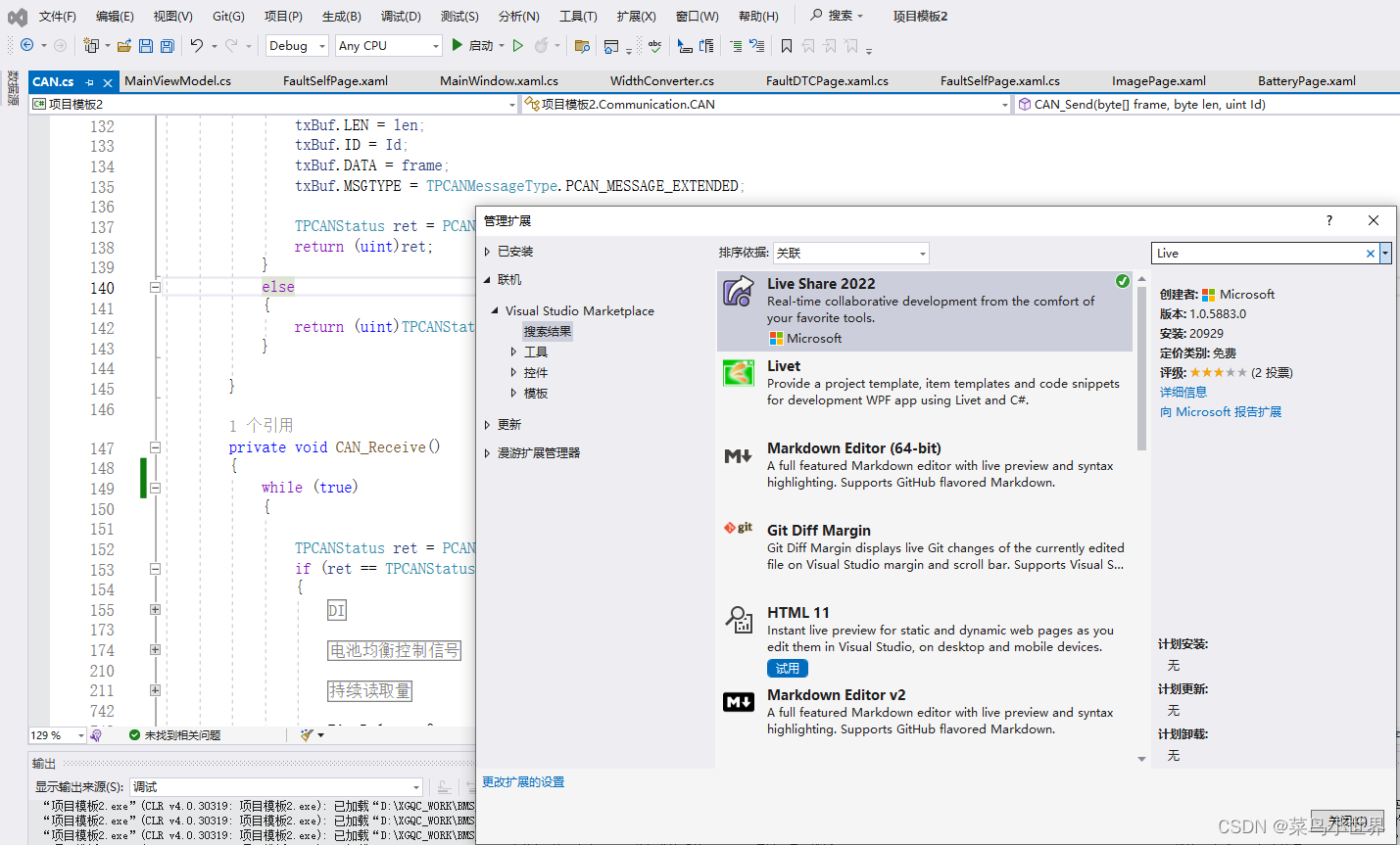Collapse the 联机 tree node

click(487, 280)
